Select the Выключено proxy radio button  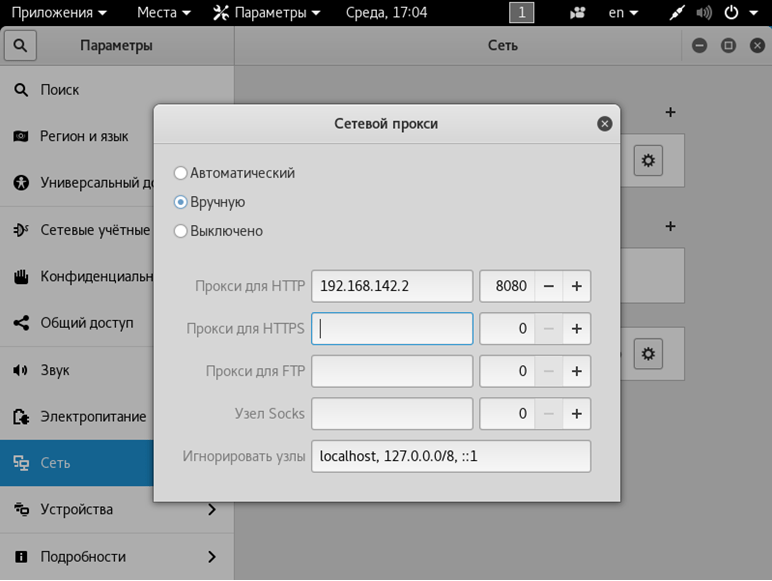coord(181,231)
